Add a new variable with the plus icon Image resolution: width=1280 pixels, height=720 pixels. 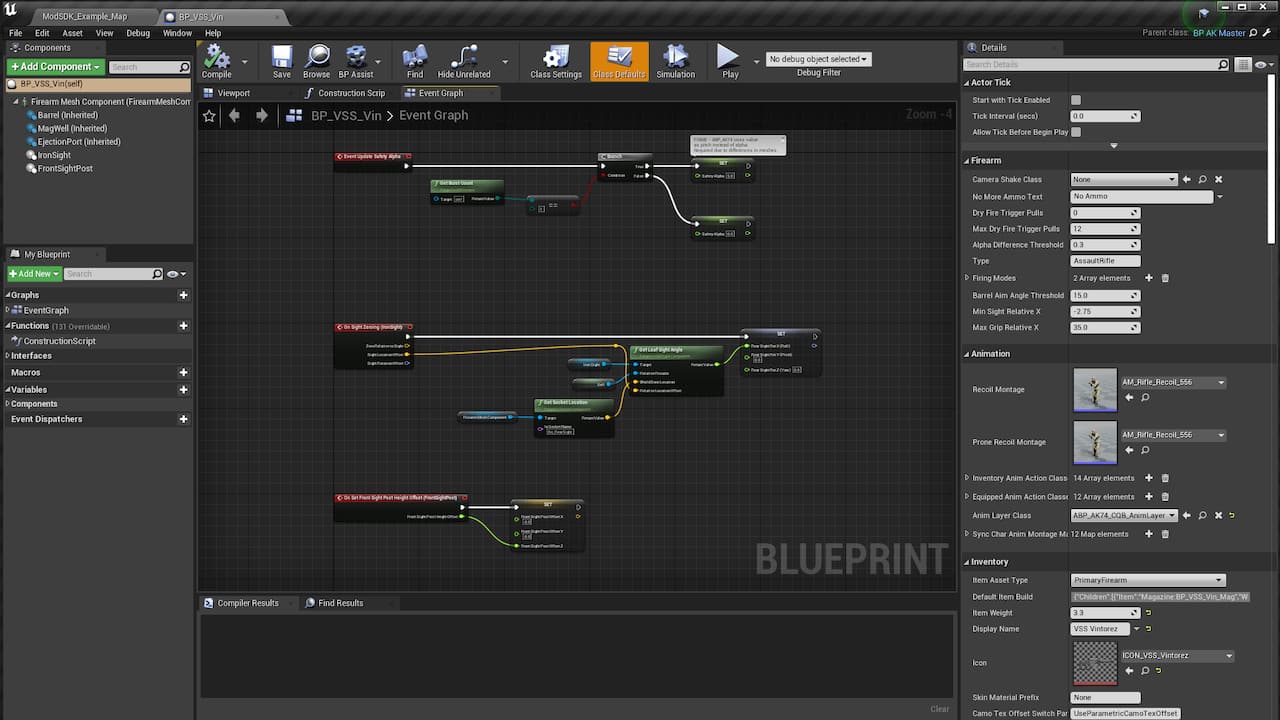tap(183, 389)
